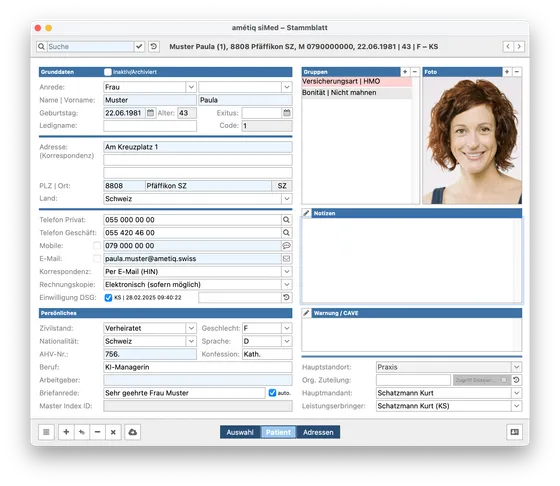Screen dimensions: 560x486
Task: Go to previous patient with left arrow
Action: (508, 46)
